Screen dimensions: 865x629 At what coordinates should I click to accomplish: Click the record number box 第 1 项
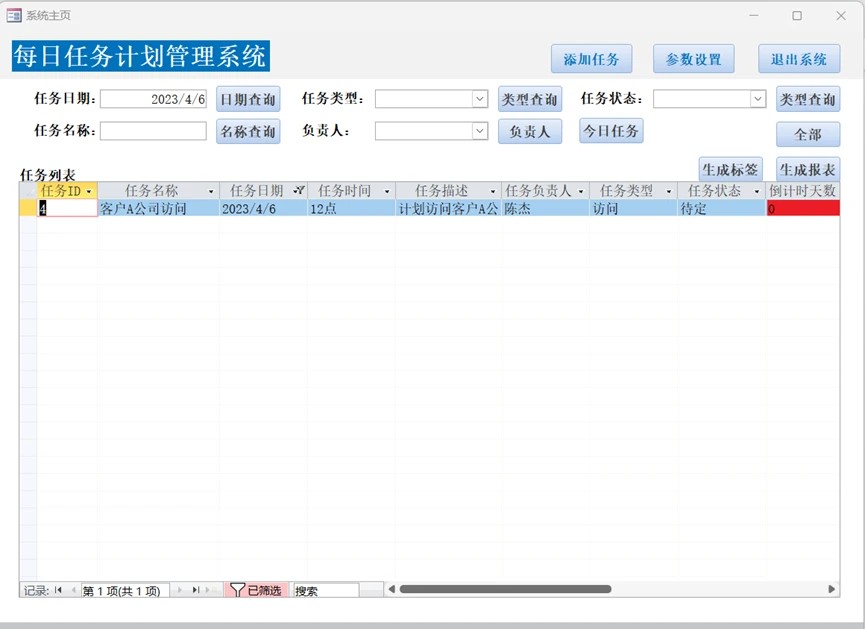point(125,590)
